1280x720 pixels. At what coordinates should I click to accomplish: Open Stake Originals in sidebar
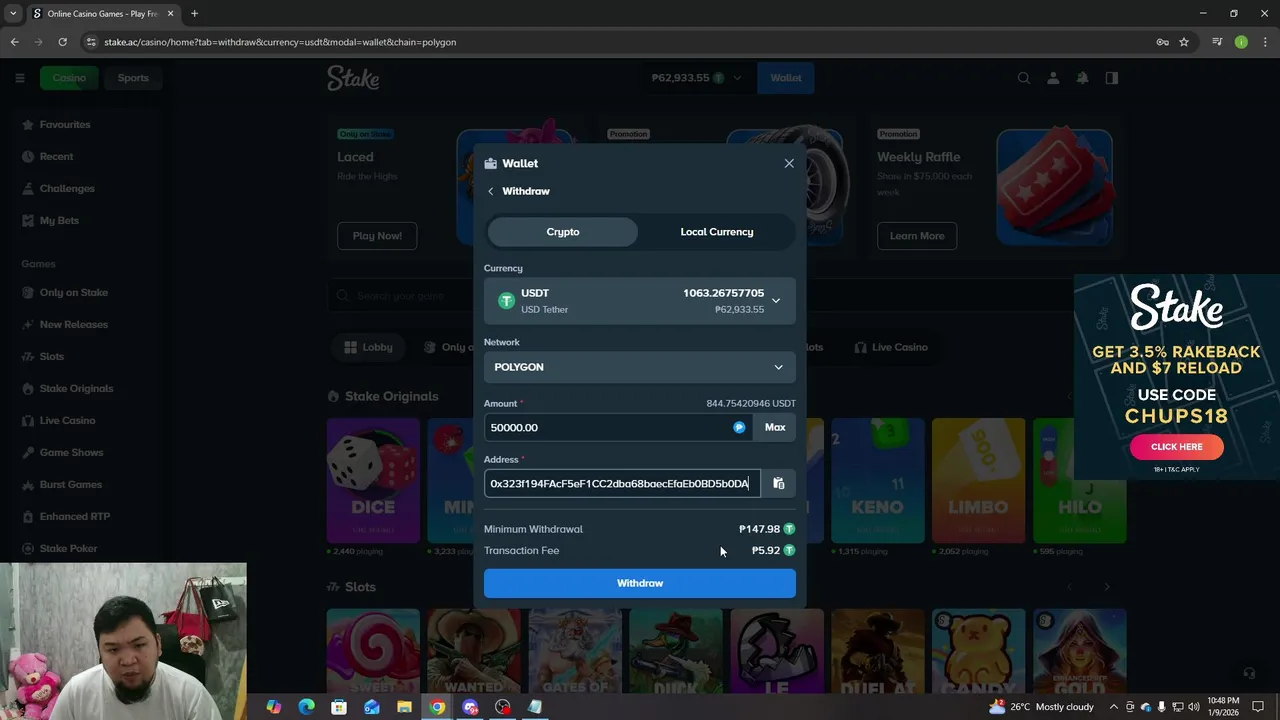pos(76,389)
